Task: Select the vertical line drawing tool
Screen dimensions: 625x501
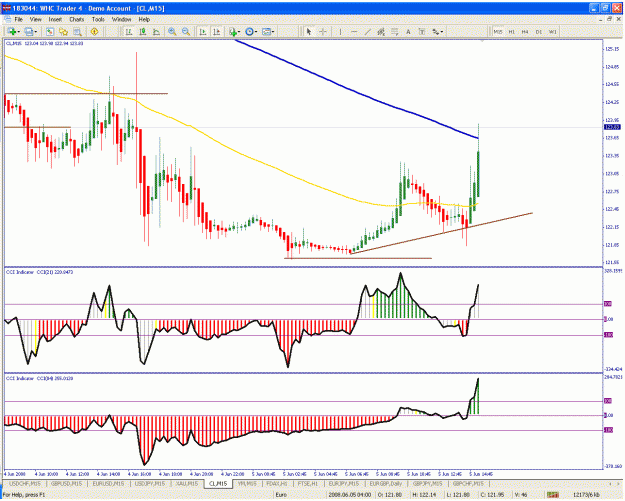Action: coord(340,31)
